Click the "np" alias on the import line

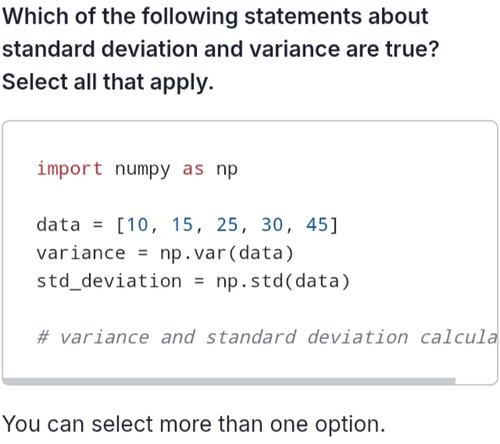[227, 170]
